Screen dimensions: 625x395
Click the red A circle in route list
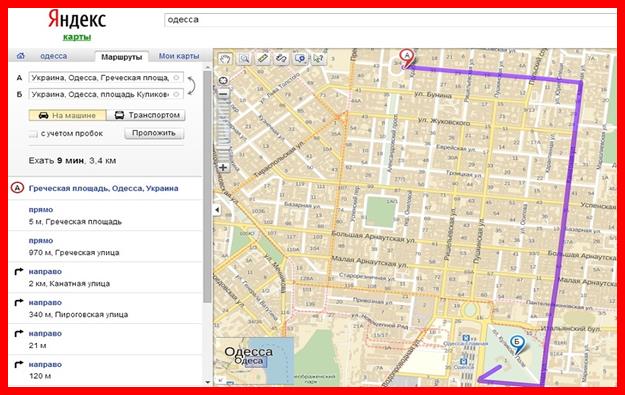17,188
